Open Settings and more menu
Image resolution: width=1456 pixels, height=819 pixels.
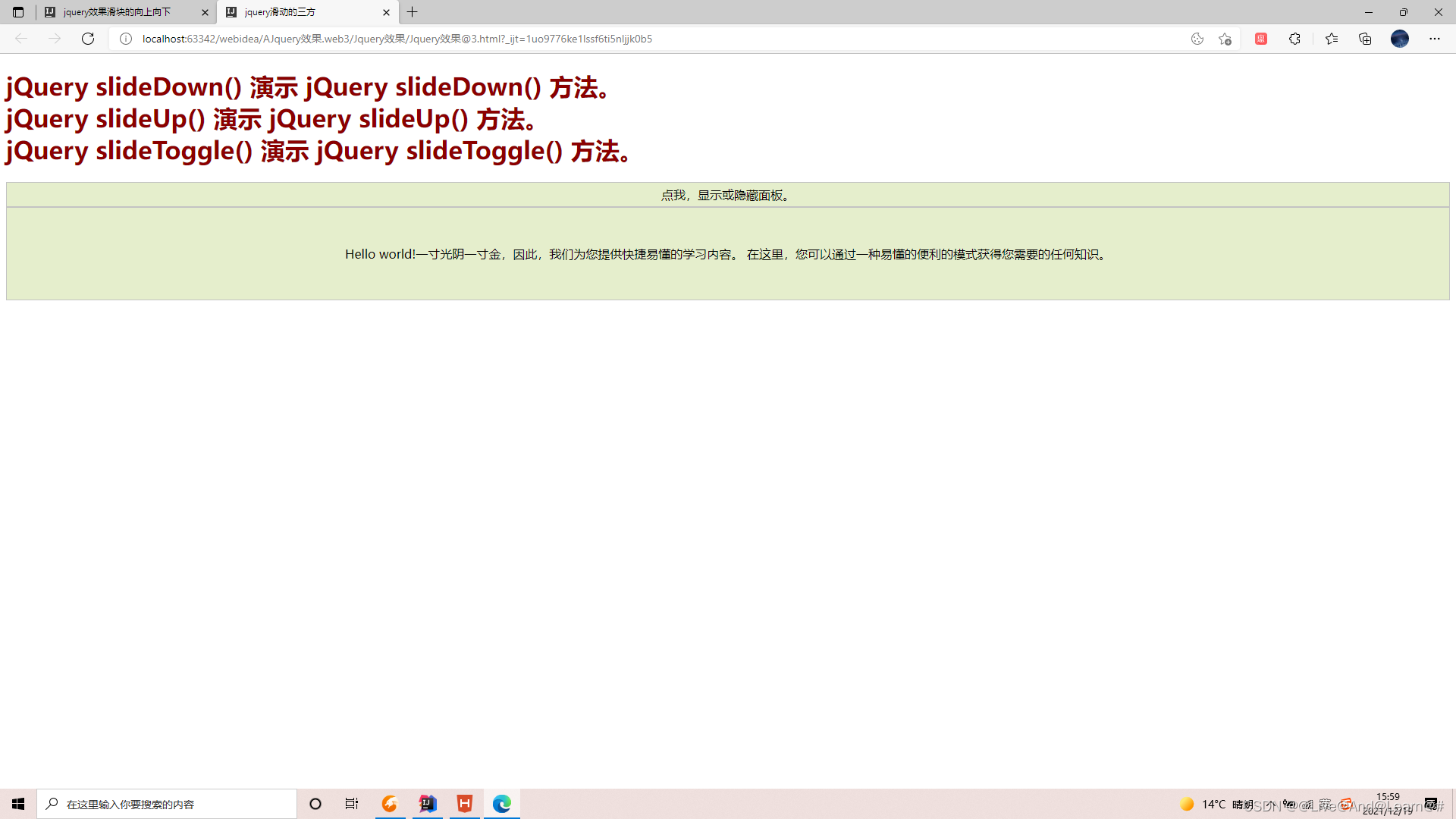[x=1435, y=39]
